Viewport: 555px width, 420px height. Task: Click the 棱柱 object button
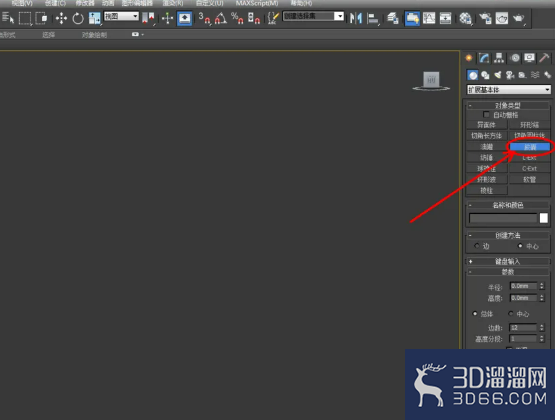(487, 191)
